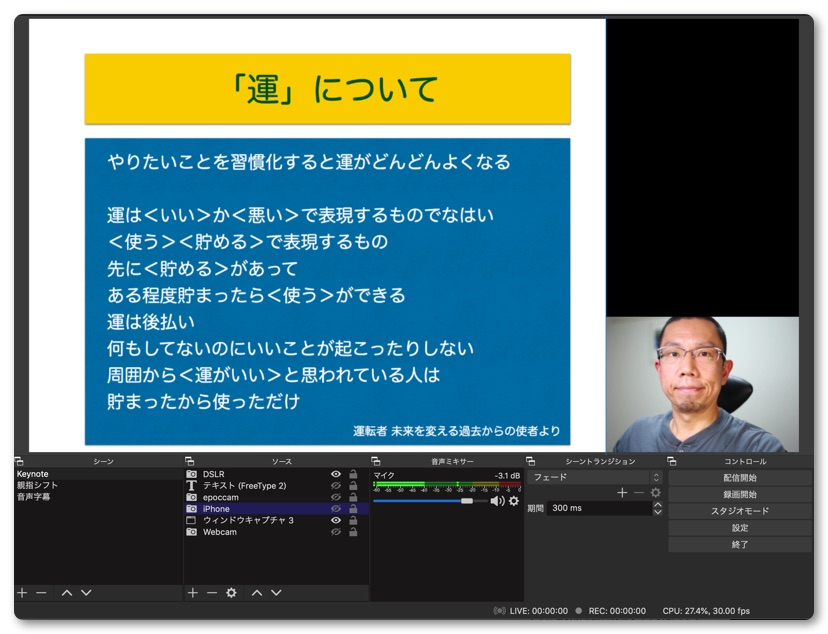828x634 pixels.
Task: Open マイク audio settings gear
Action: click(x=514, y=501)
